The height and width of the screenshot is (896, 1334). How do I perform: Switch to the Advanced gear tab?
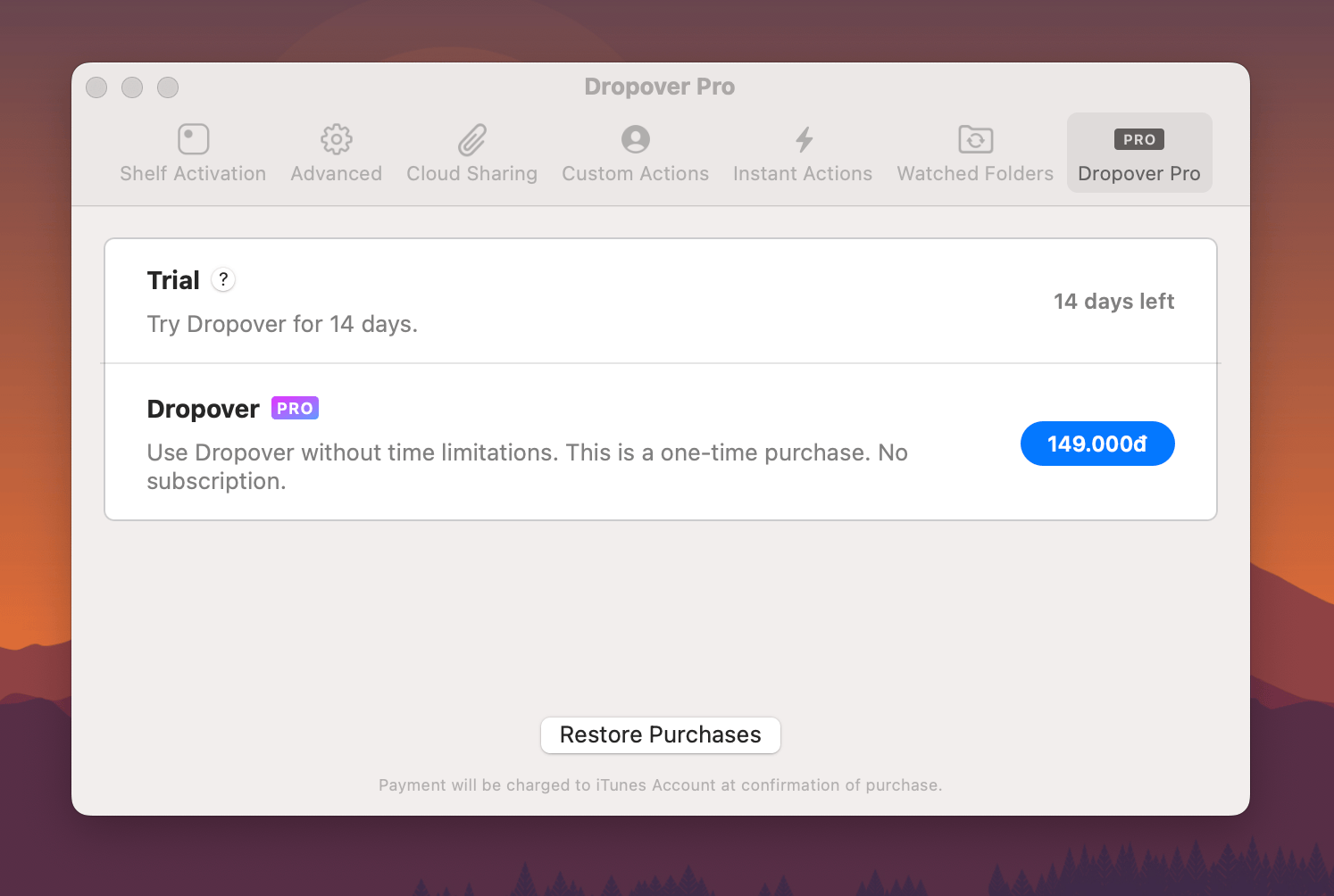pyautogui.click(x=336, y=153)
